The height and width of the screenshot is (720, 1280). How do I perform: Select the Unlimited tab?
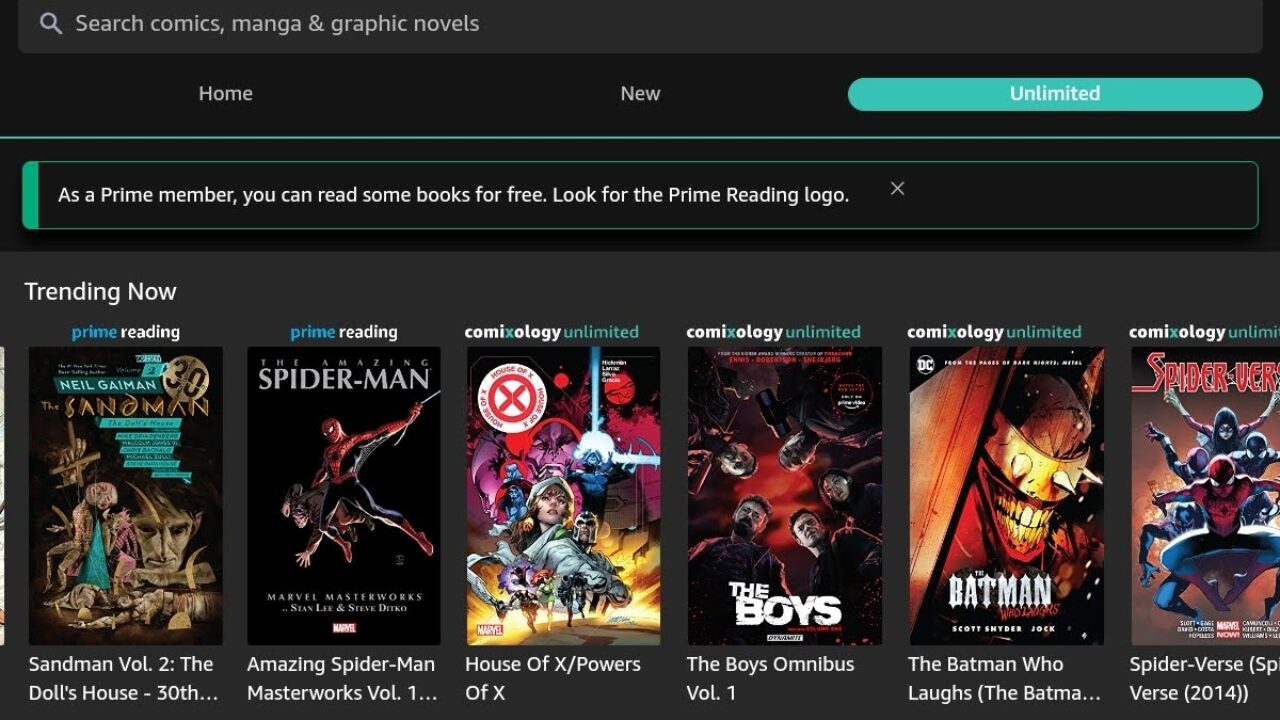coord(1054,94)
